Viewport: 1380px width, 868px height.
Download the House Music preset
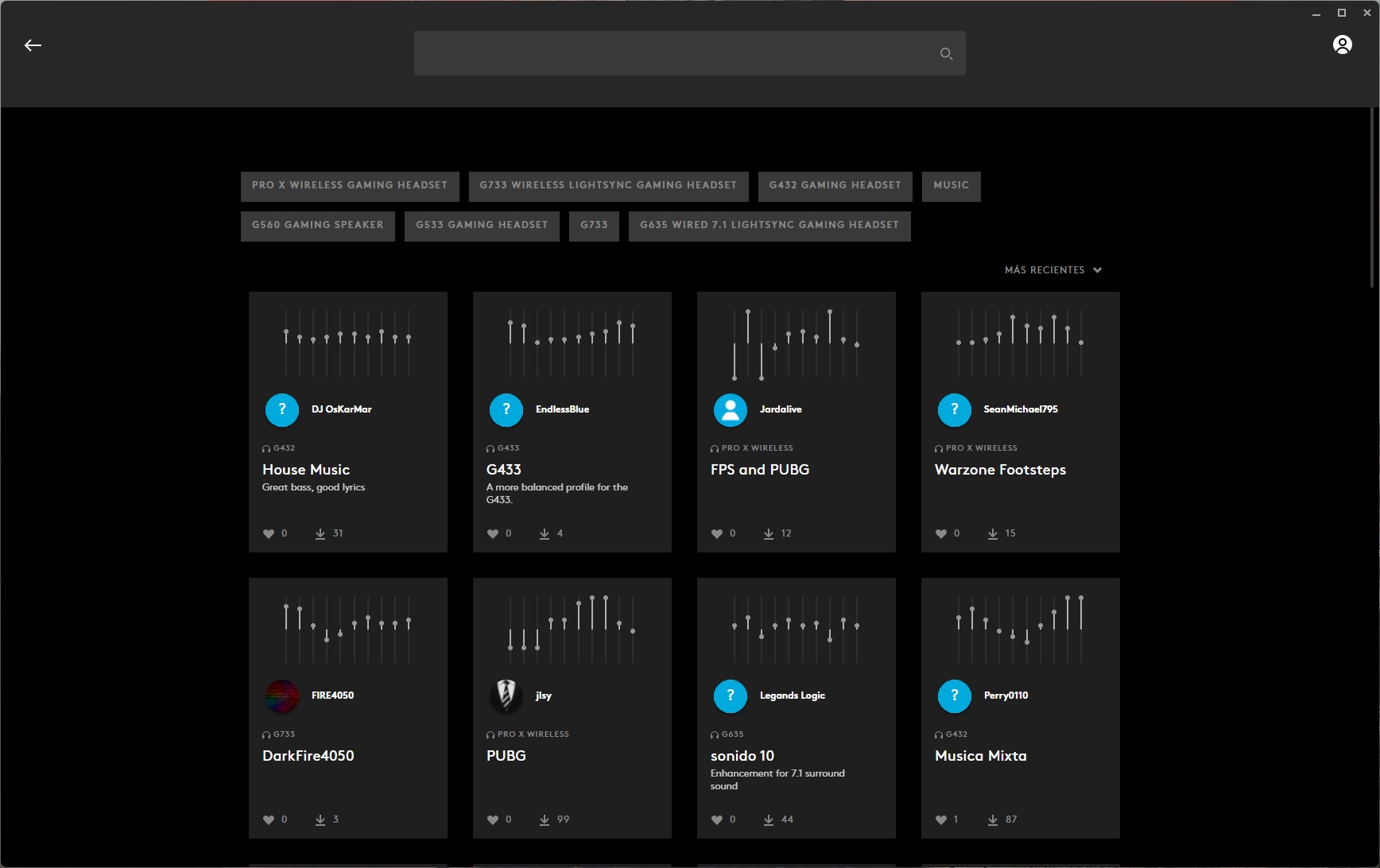click(320, 533)
